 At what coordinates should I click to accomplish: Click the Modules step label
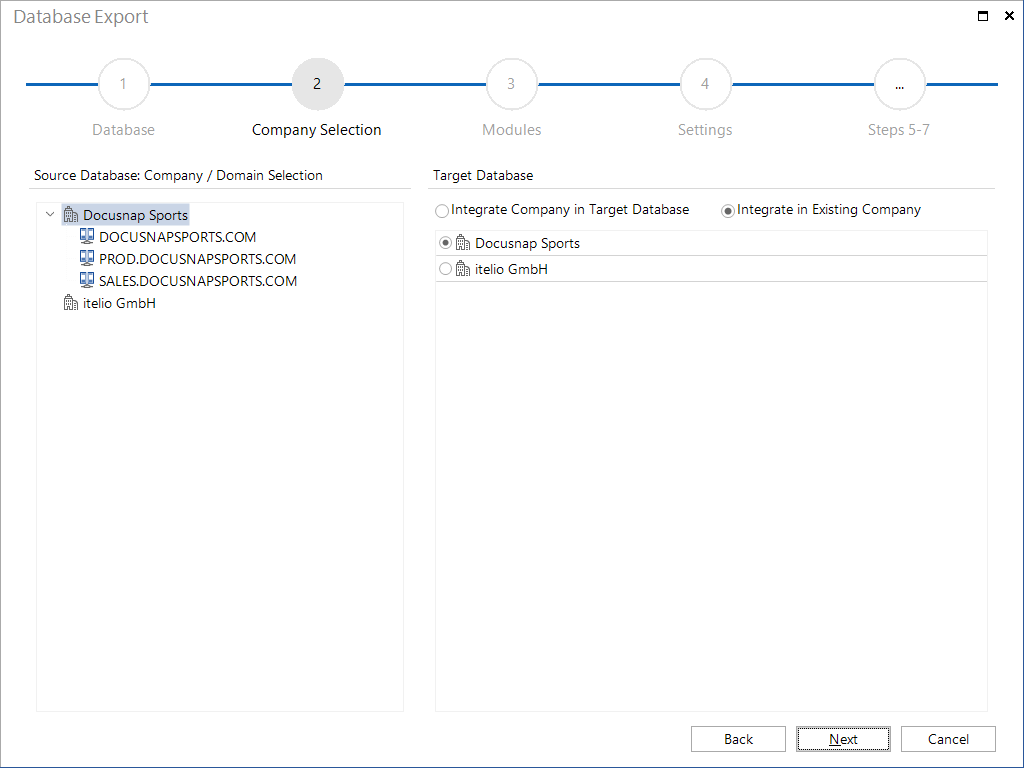point(511,130)
